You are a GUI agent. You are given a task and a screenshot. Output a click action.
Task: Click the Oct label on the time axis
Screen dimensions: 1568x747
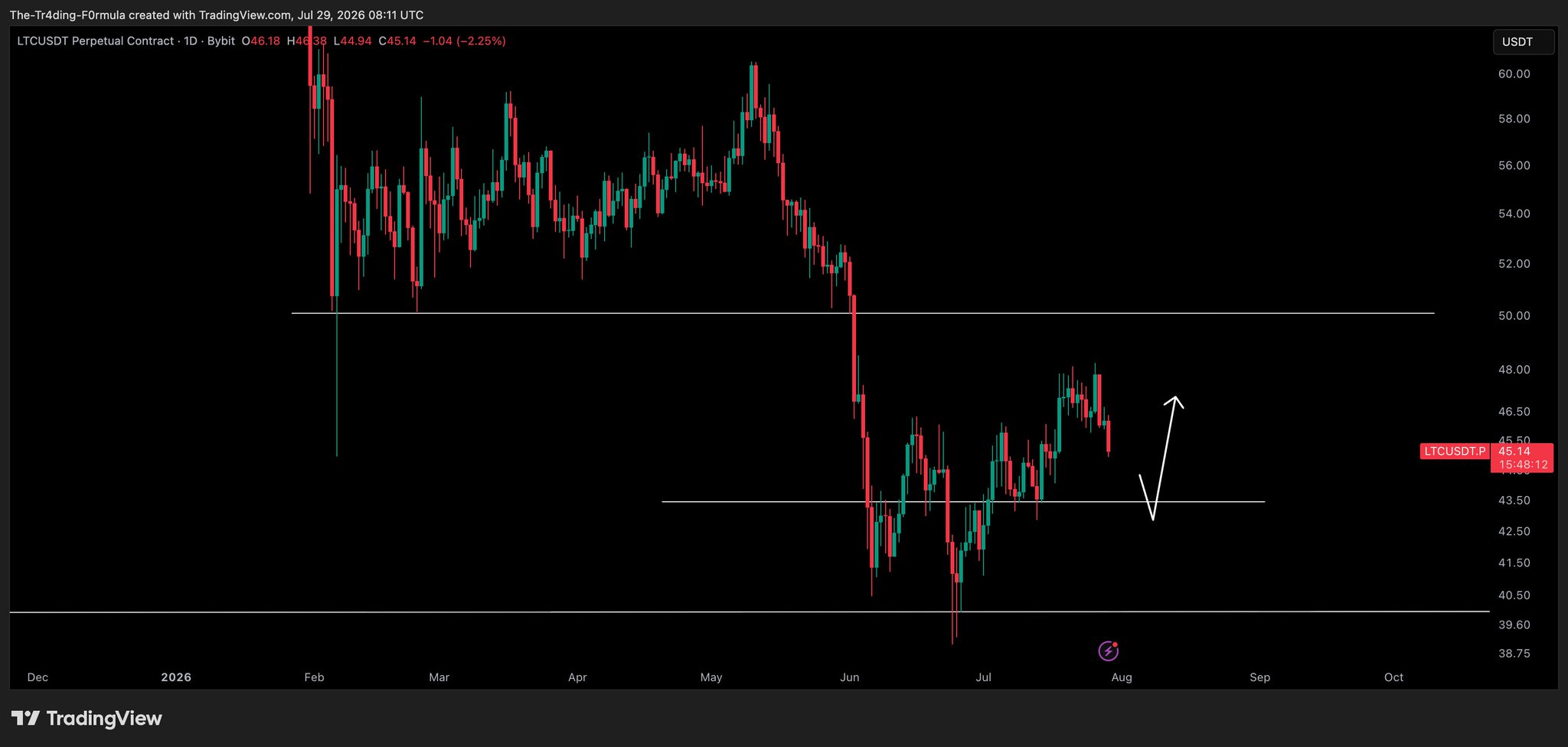(1393, 677)
